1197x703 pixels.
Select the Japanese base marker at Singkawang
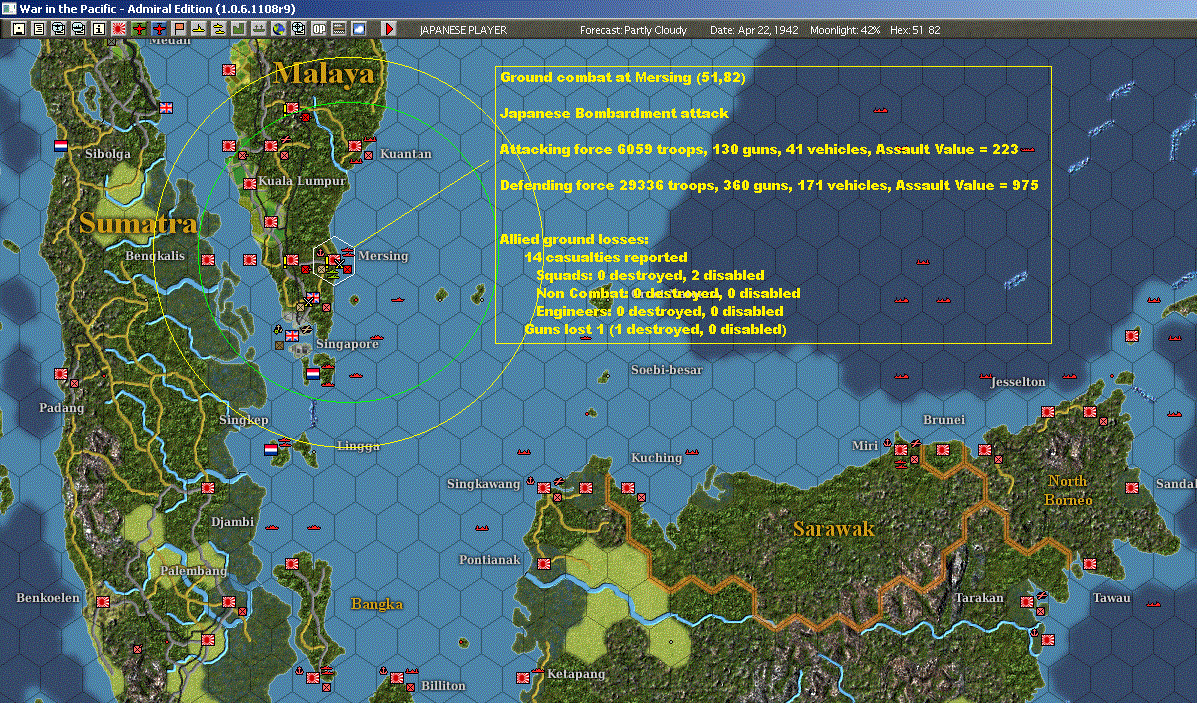[x=544, y=488]
